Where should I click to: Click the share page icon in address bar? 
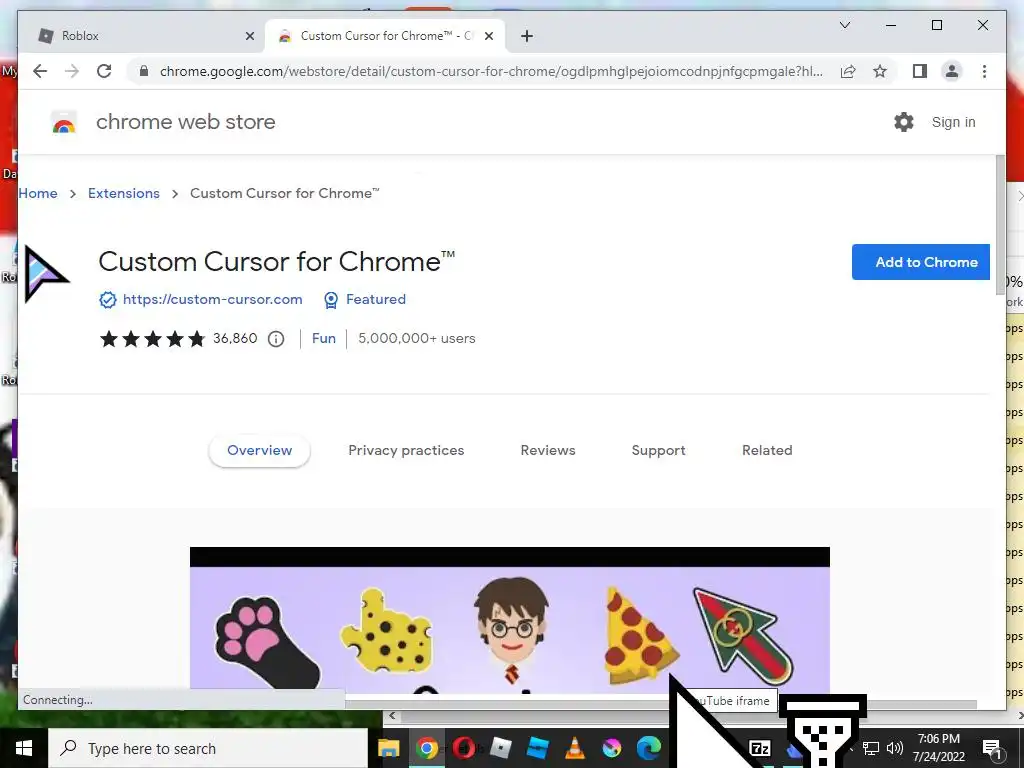point(848,71)
